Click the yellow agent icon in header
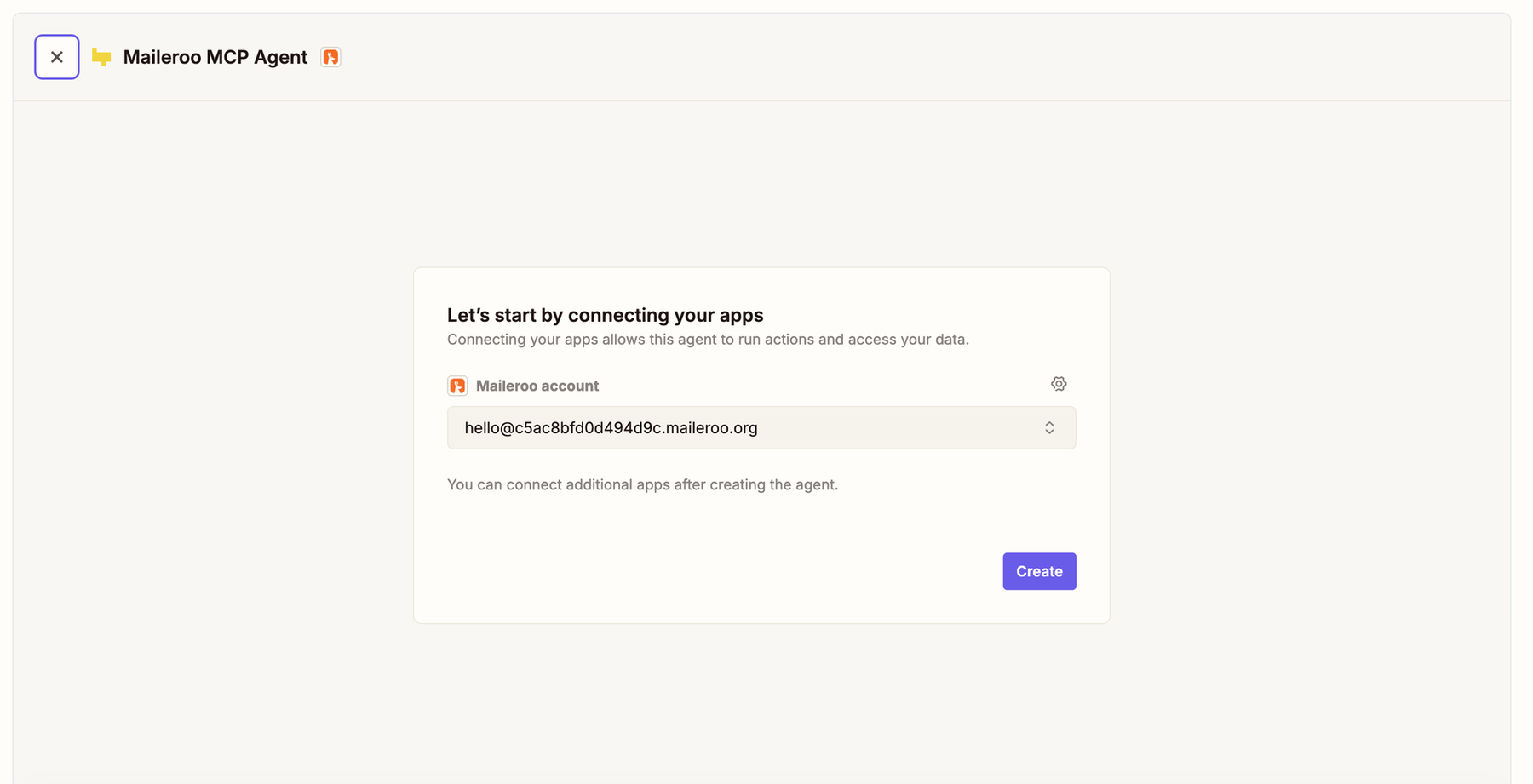 (x=101, y=57)
